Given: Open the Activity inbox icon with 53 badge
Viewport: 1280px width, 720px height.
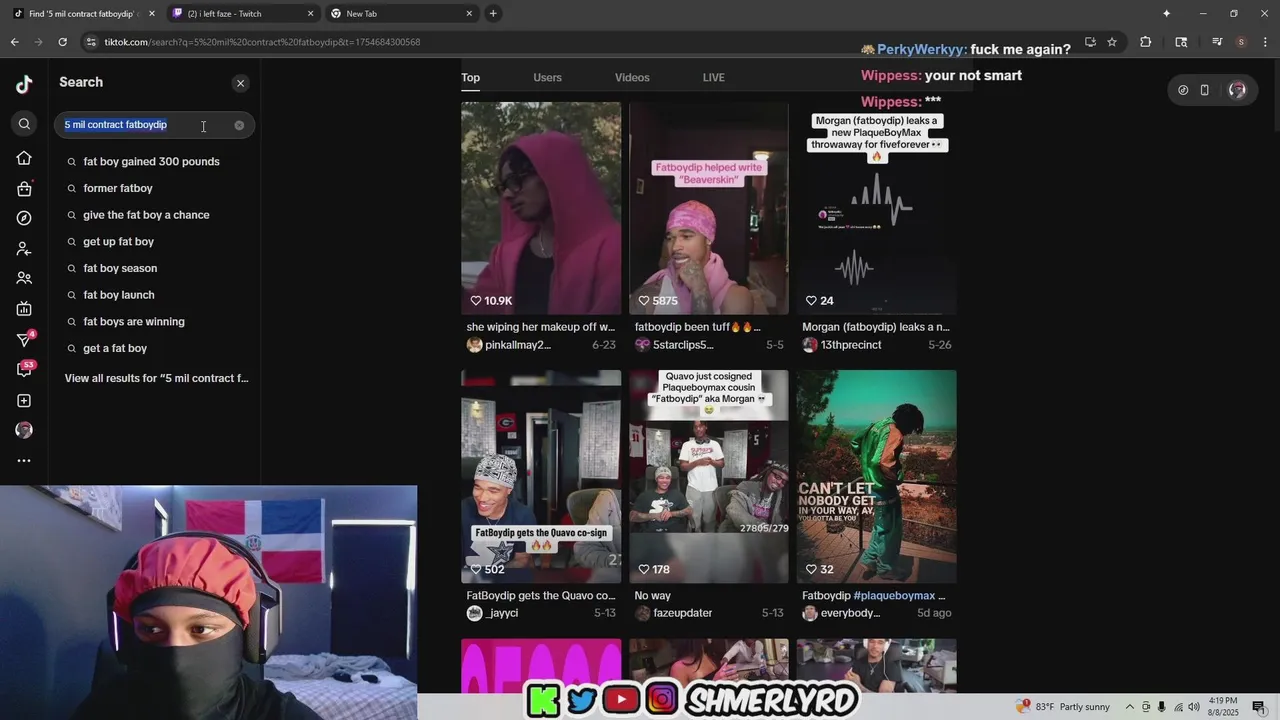Looking at the screenshot, I should (x=24, y=370).
